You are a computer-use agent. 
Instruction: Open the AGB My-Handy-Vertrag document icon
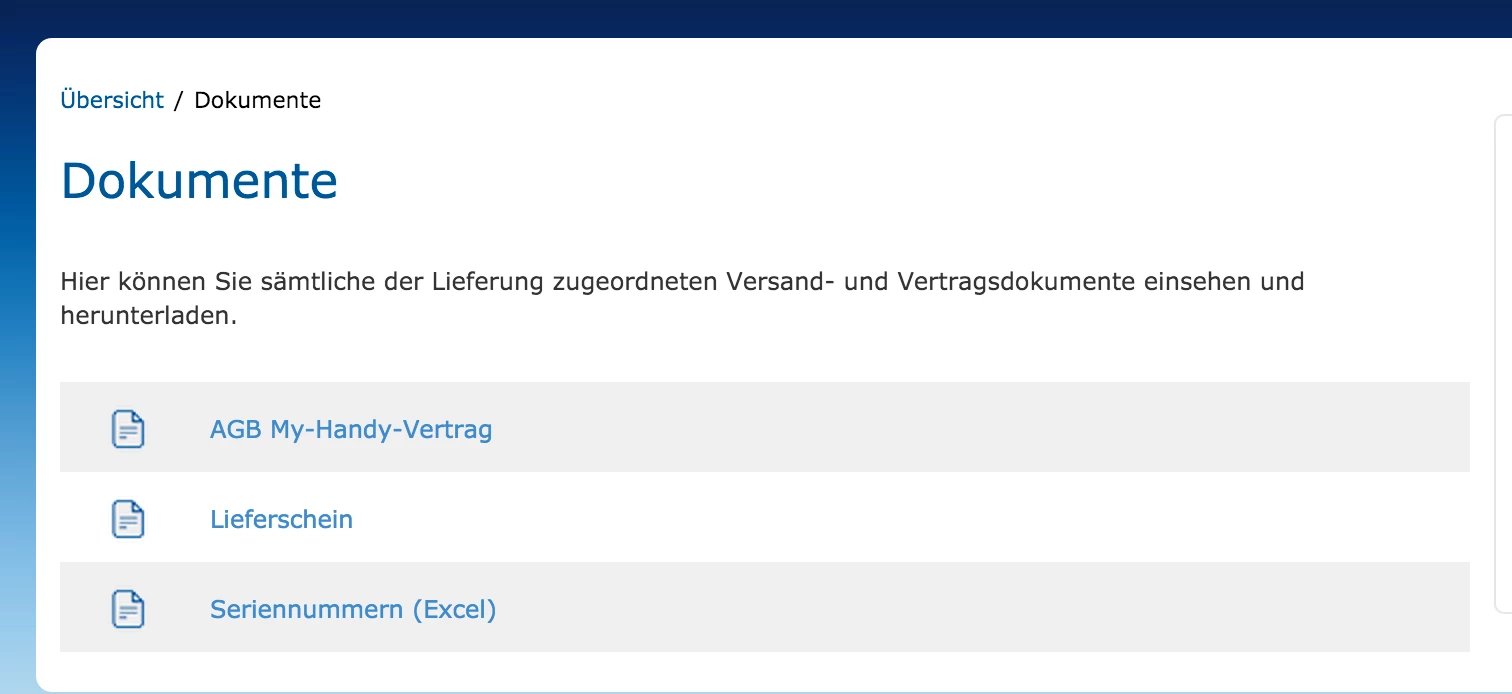[x=127, y=429]
